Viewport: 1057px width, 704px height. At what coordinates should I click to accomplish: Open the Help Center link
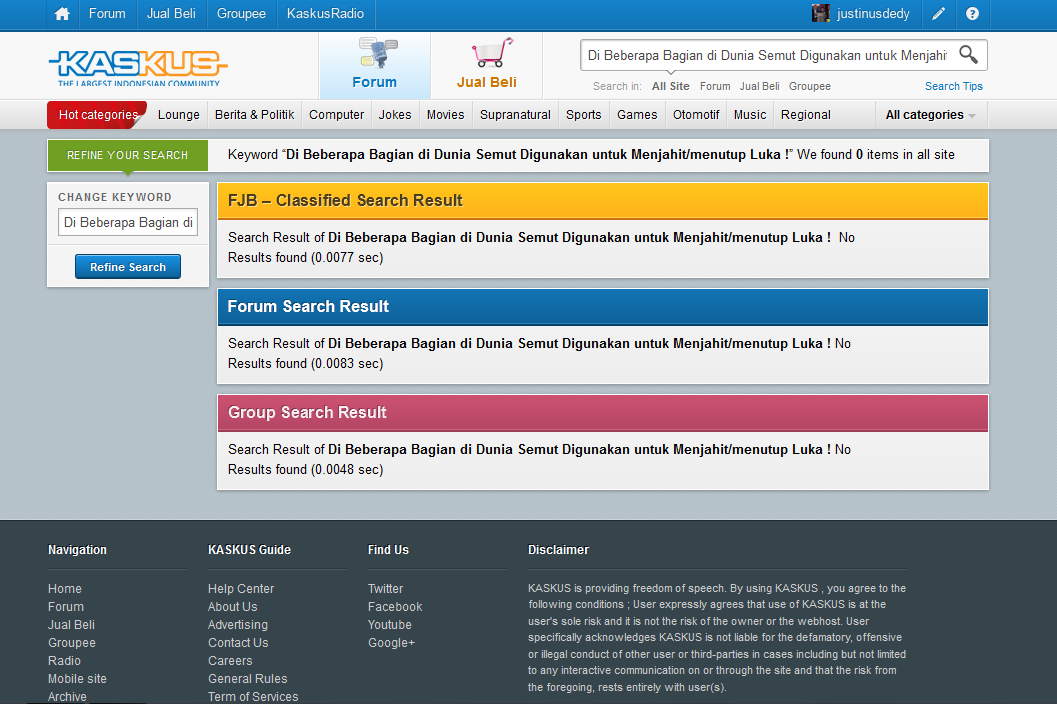(x=241, y=589)
